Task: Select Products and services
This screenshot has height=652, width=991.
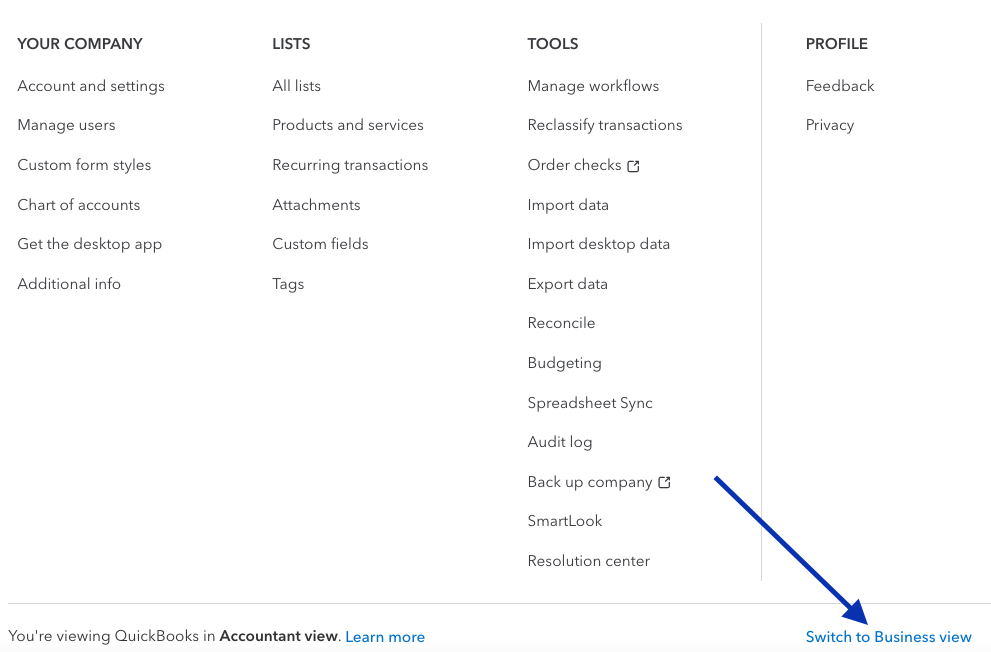Action: 348,125
